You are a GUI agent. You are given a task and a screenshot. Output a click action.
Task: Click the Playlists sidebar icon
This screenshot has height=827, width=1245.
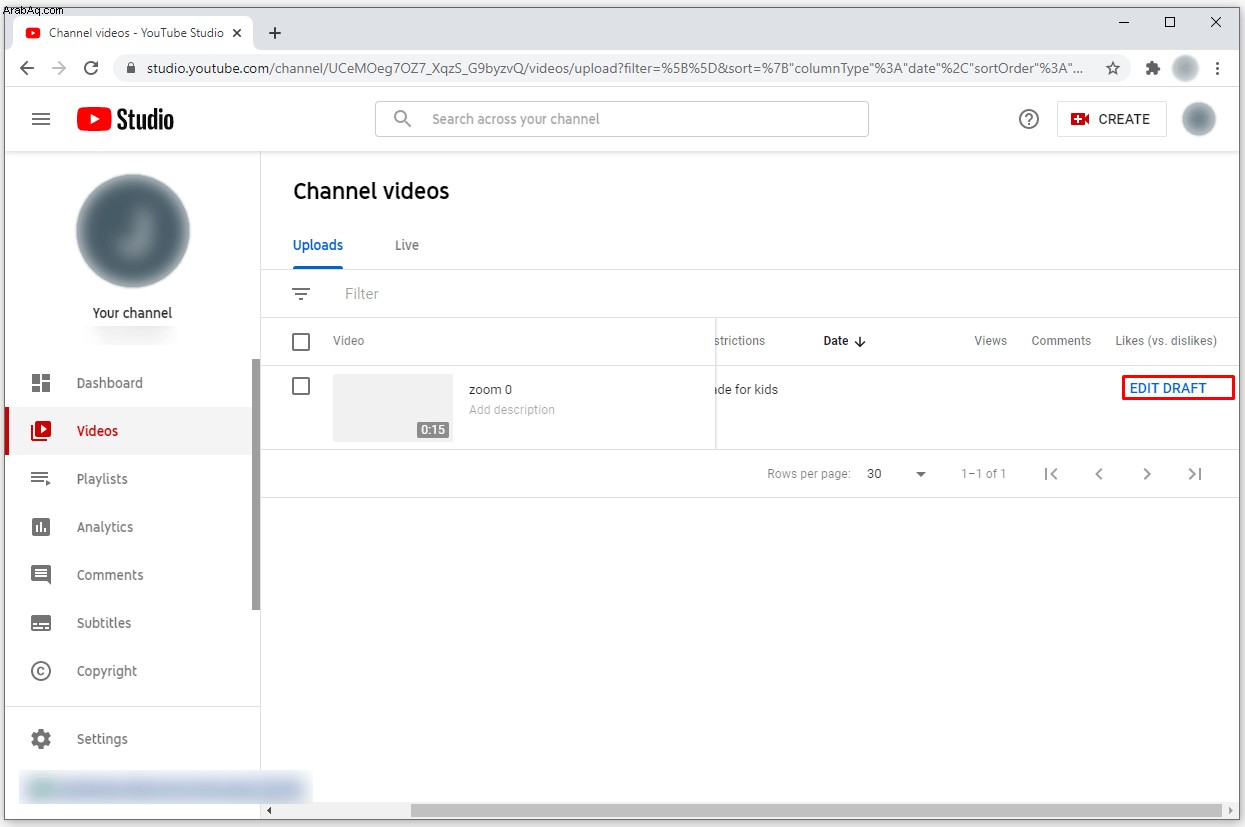click(41, 479)
